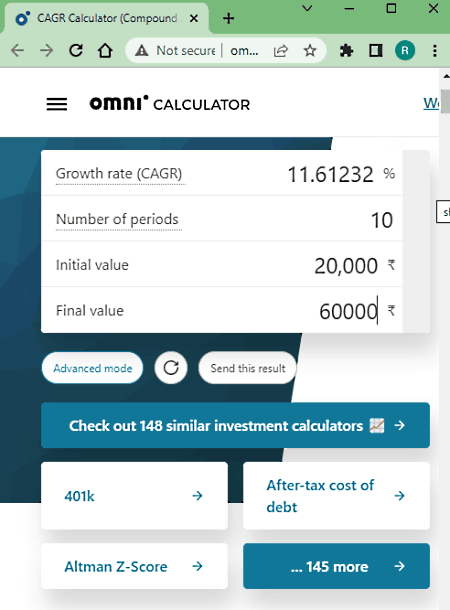The image size is (450, 610).
Task: Open the hamburger navigation menu
Action: point(57,104)
